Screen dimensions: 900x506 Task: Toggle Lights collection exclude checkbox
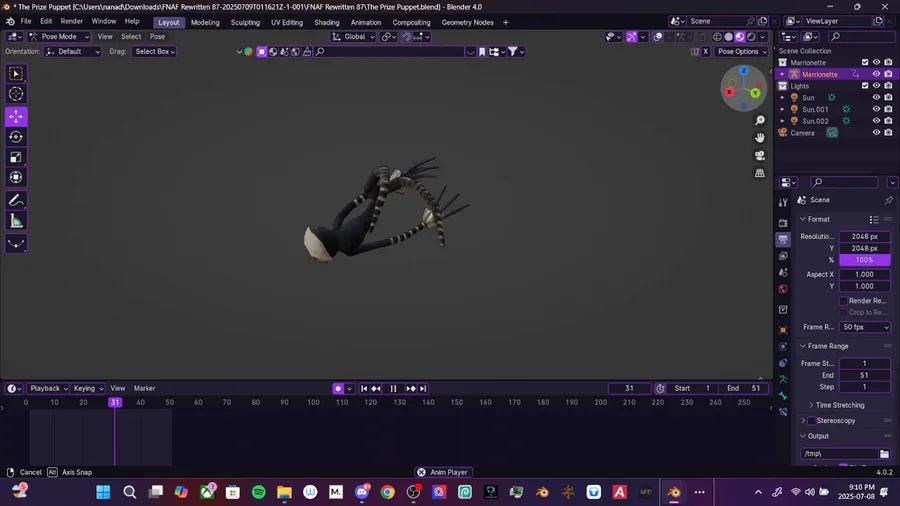click(x=865, y=85)
